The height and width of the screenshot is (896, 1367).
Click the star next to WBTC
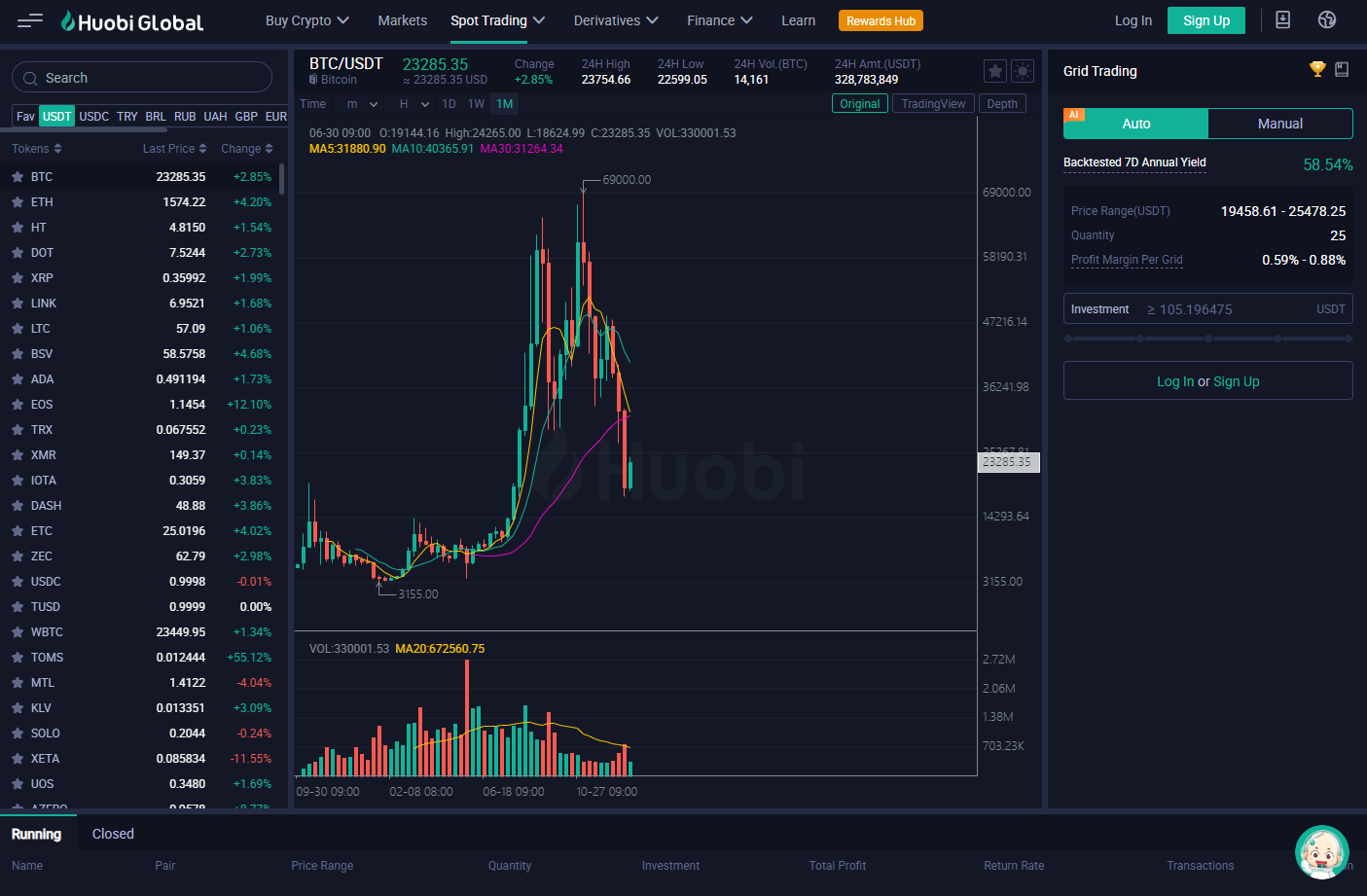(x=18, y=632)
